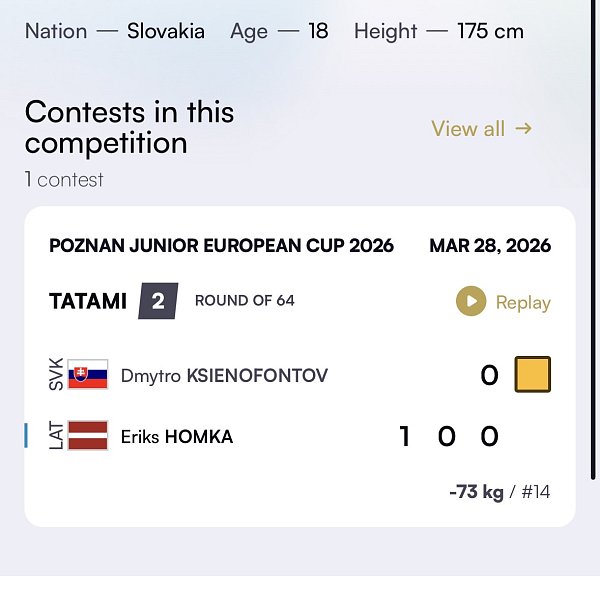600x604 pixels.
Task: Open Dmytro KSIENOFONTOV's profile name
Action: [224, 376]
